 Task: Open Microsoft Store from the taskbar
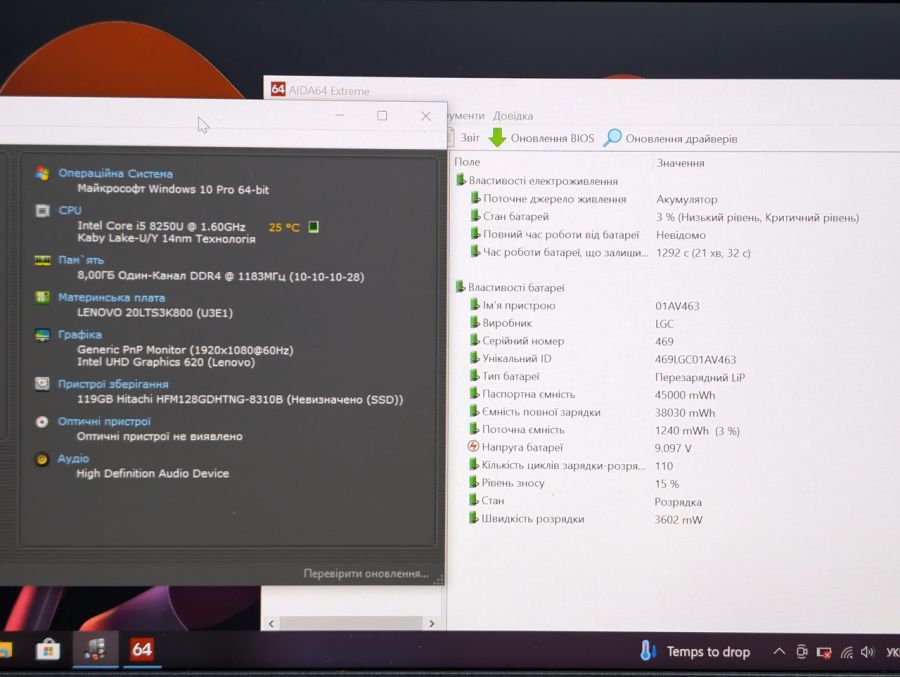pos(48,651)
